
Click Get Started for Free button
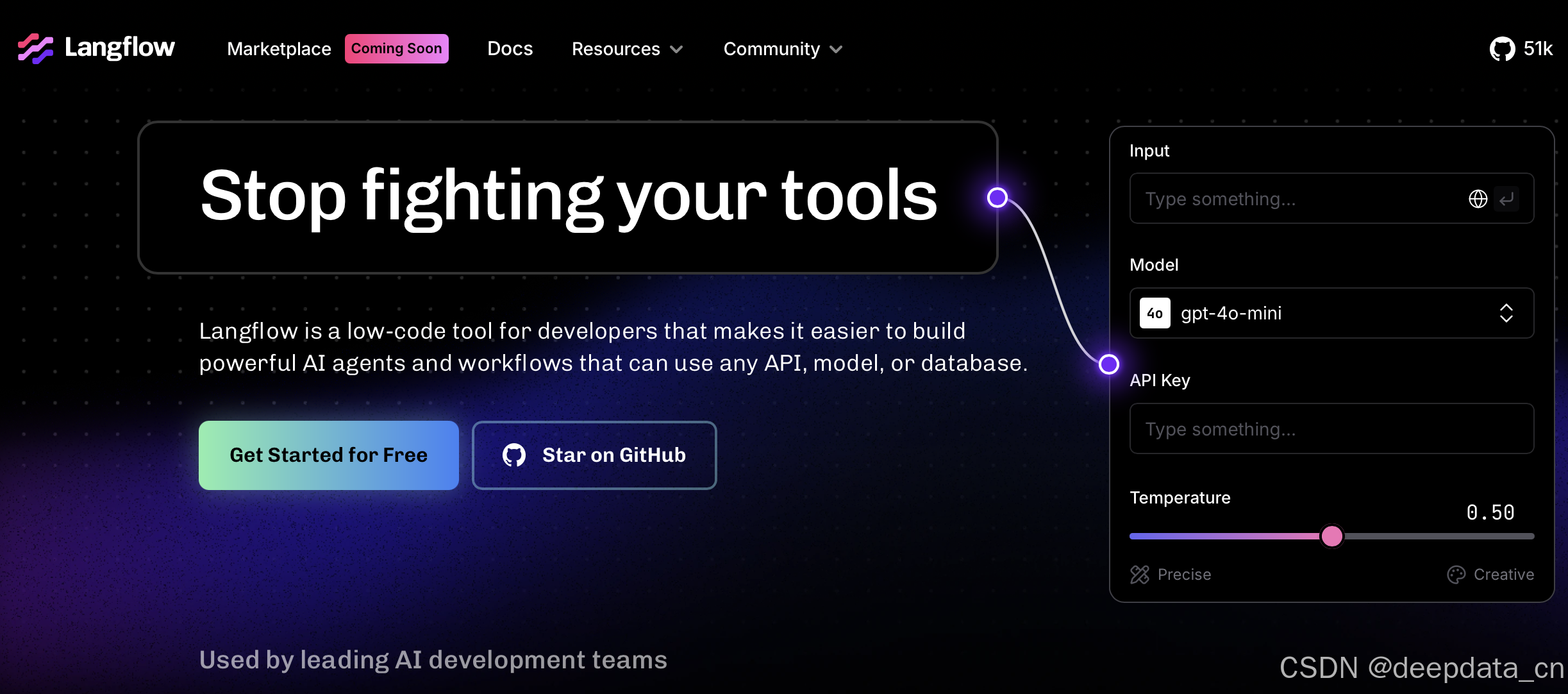pos(328,455)
